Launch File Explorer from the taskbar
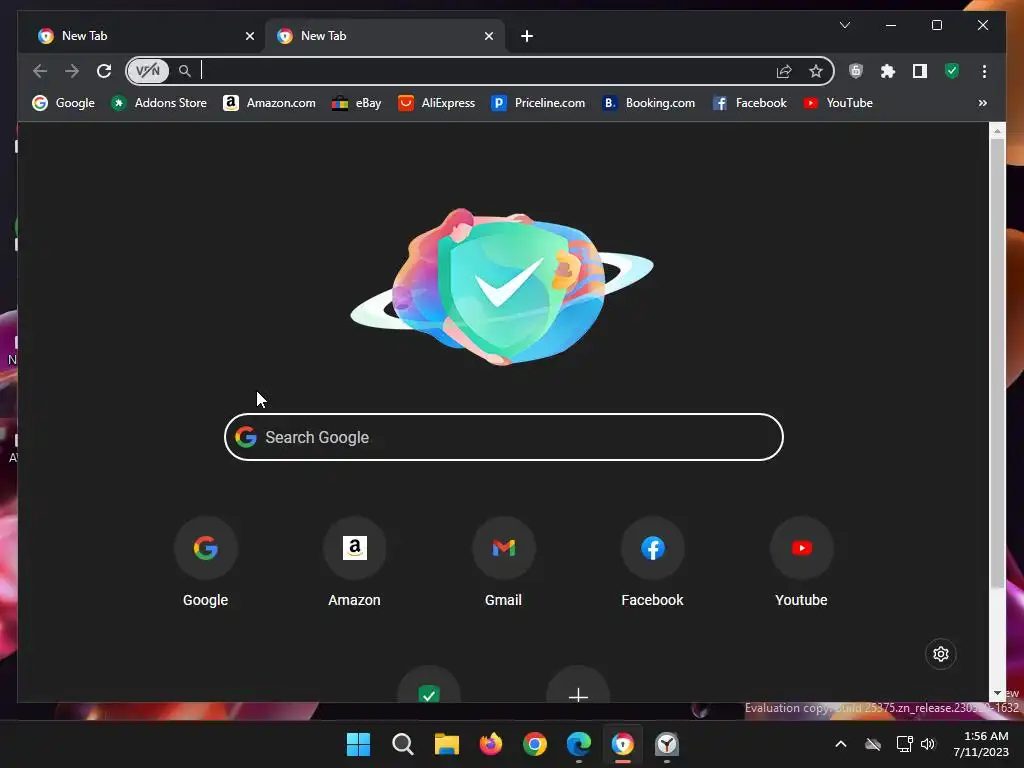The image size is (1024, 768). tap(447, 744)
